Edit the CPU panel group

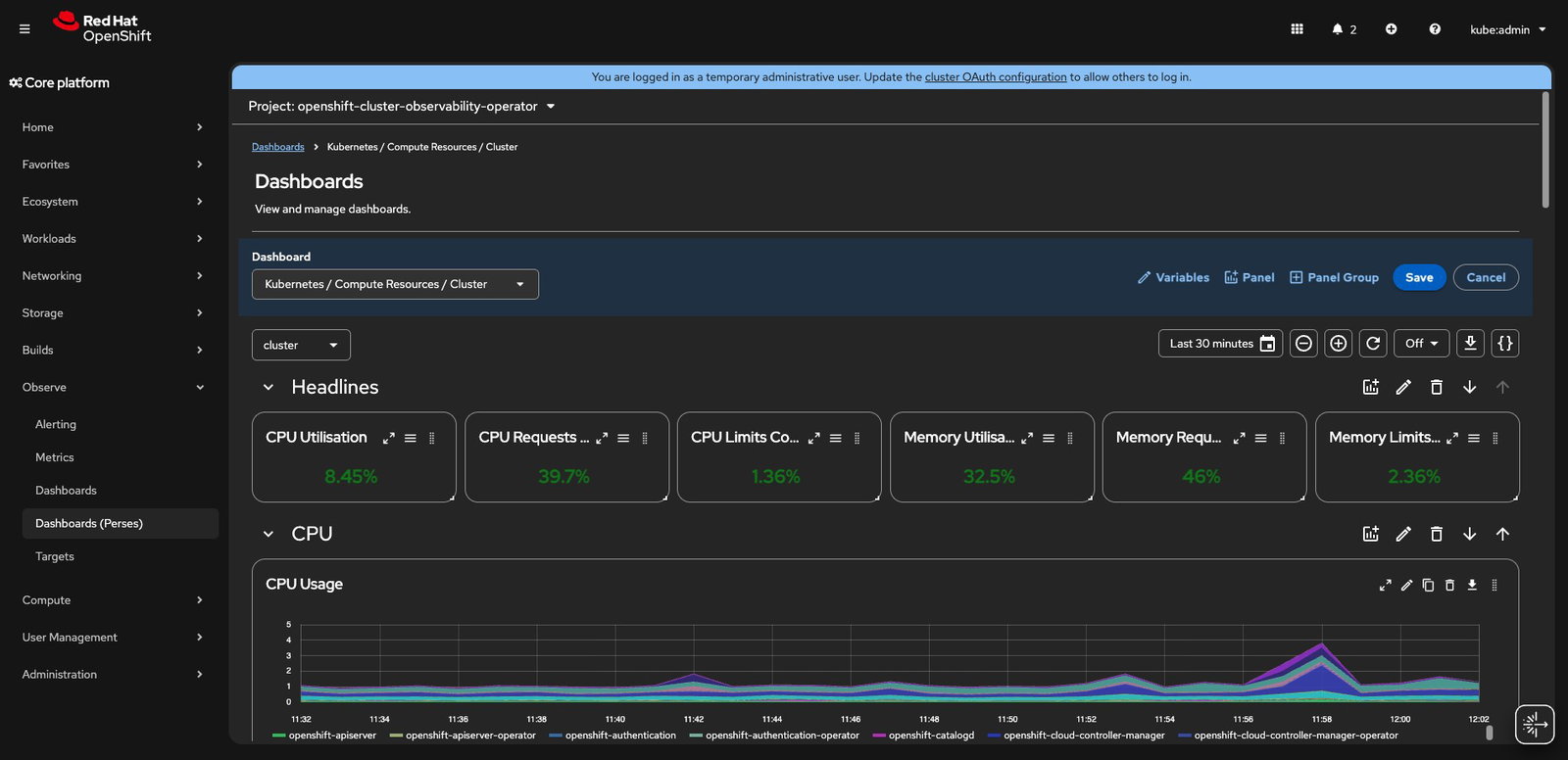(1403, 534)
